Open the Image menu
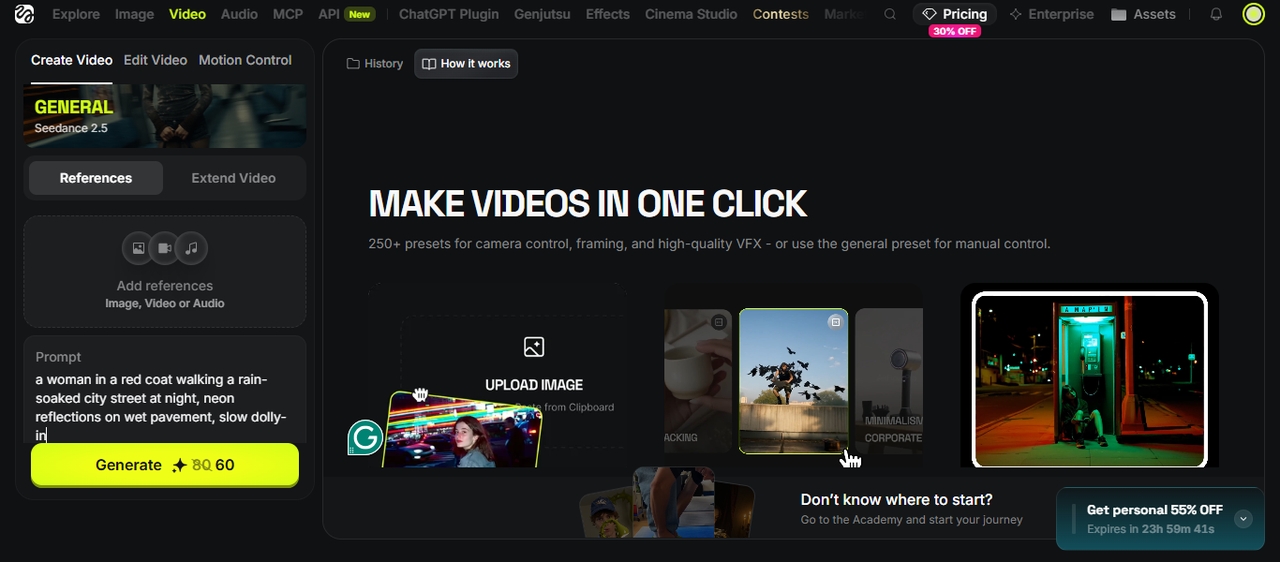The height and width of the screenshot is (562, 1280). (134, 14)
